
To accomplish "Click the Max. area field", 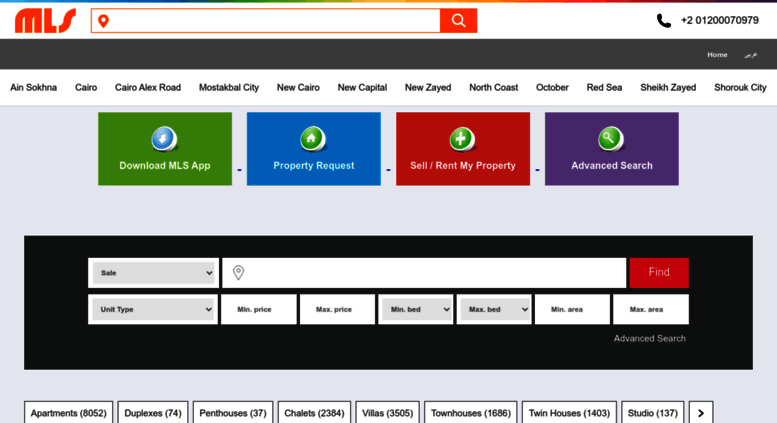I will pyautogui.click(x=651, y=310).
